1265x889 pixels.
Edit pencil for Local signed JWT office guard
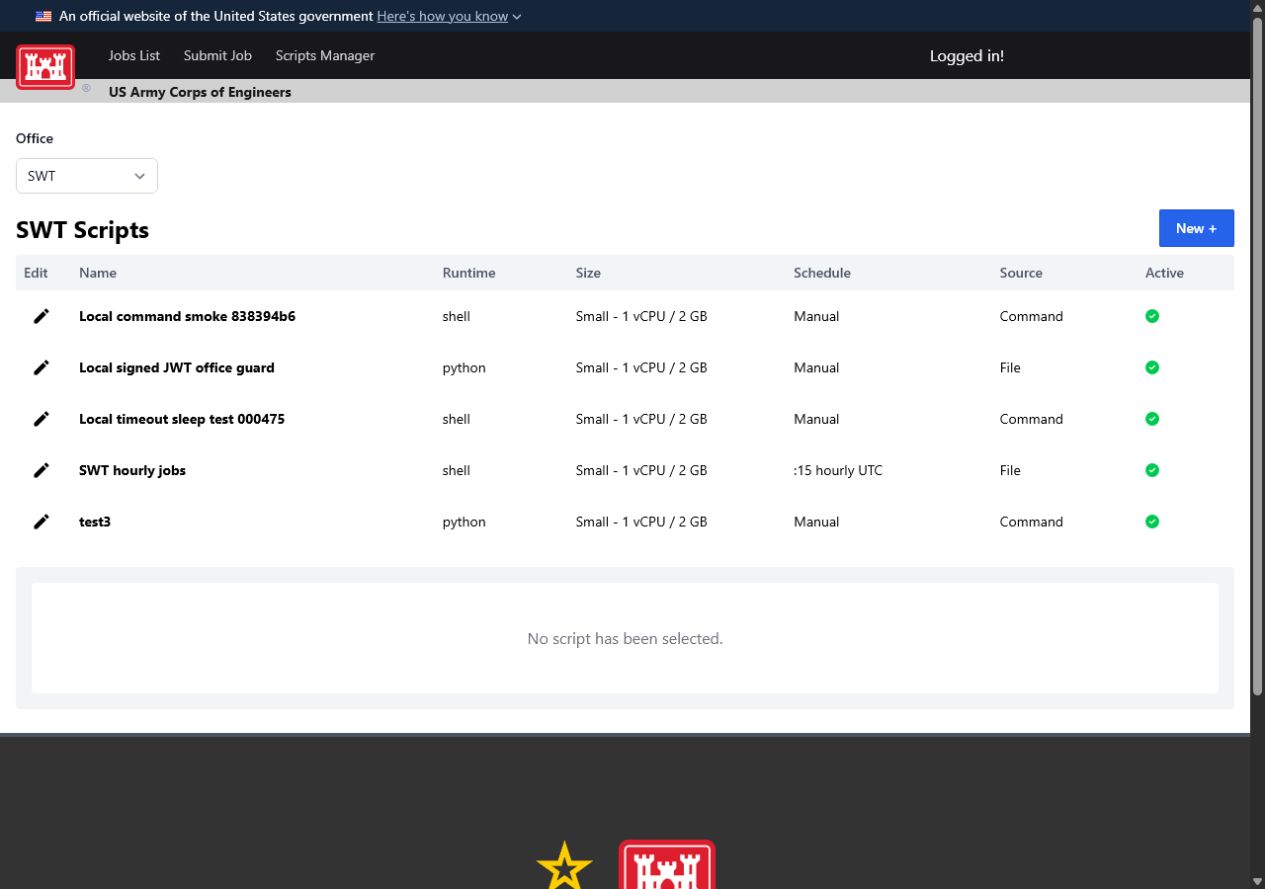(x=41, y=368)
